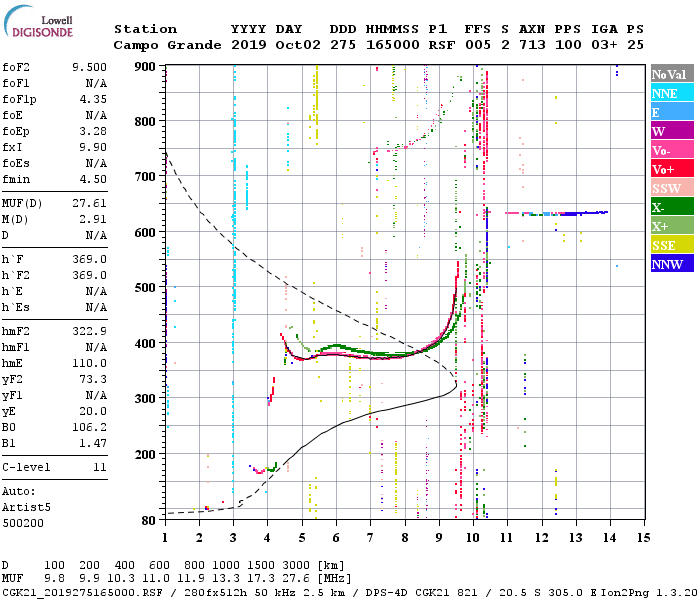This screenshot has height=600, width=700.
Task: Click the C-level value 11
Action: [x=100, y=467]
